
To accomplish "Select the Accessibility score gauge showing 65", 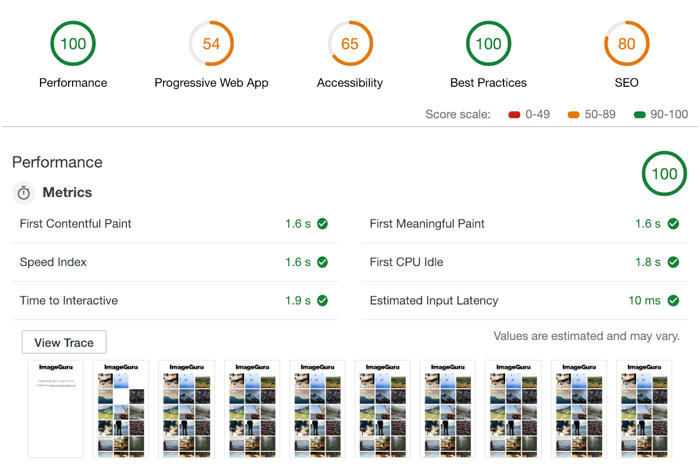I will (x=349, y=44).
